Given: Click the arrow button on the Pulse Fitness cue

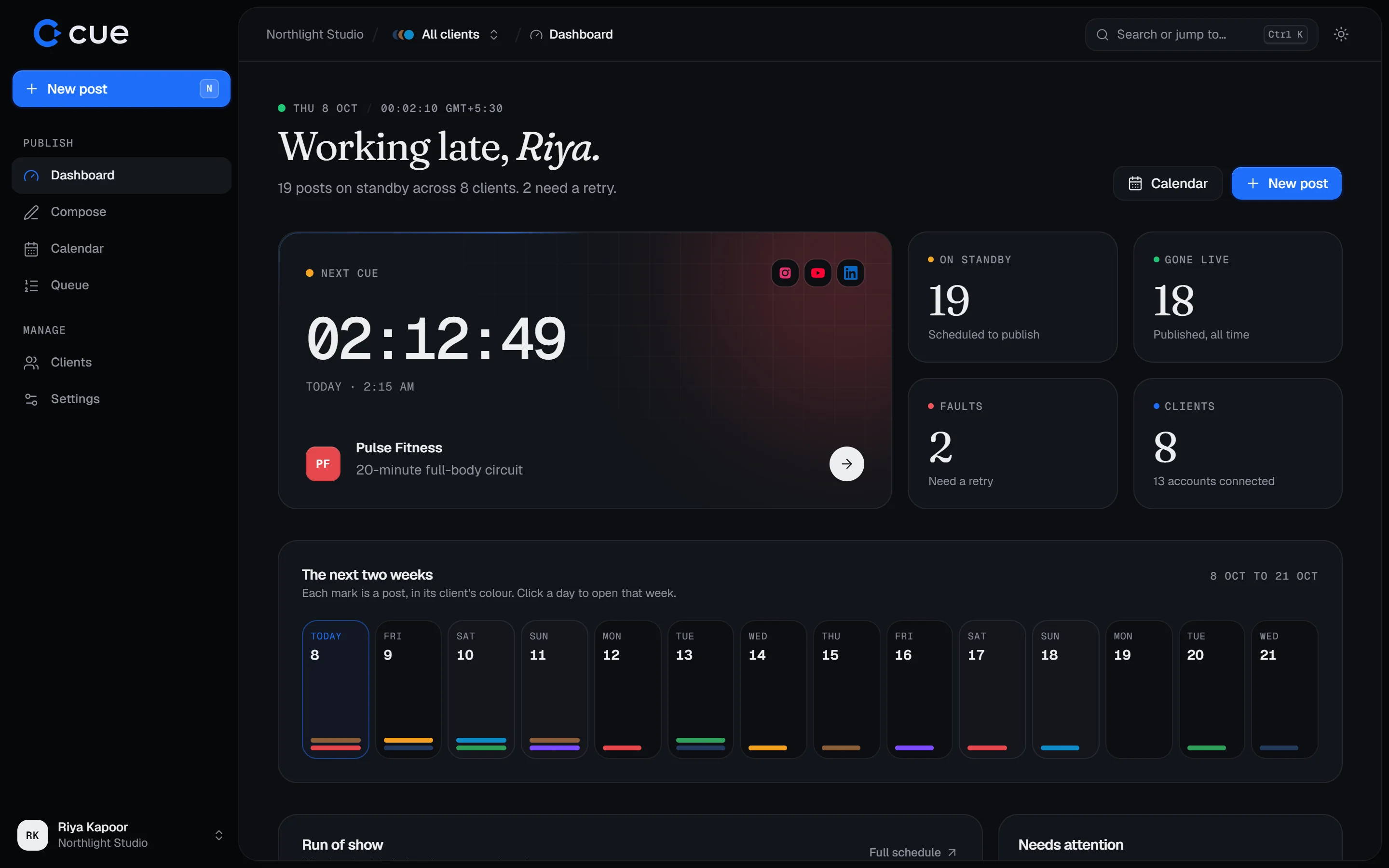Looking at the screenshot, I should [846, 464].
